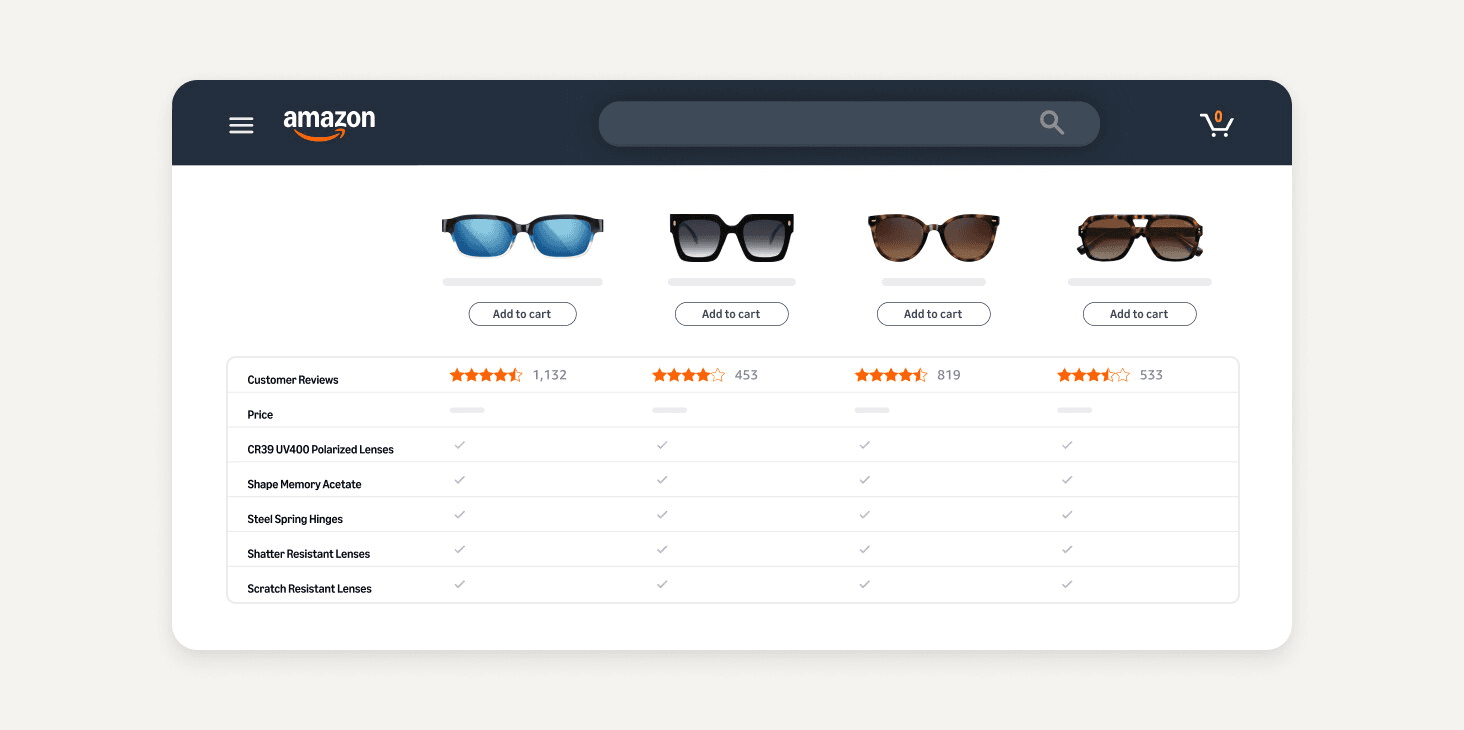Open the shopping cart
Image resolution: width=1464 pixels, height=730 pixels.
(1216, 124)
